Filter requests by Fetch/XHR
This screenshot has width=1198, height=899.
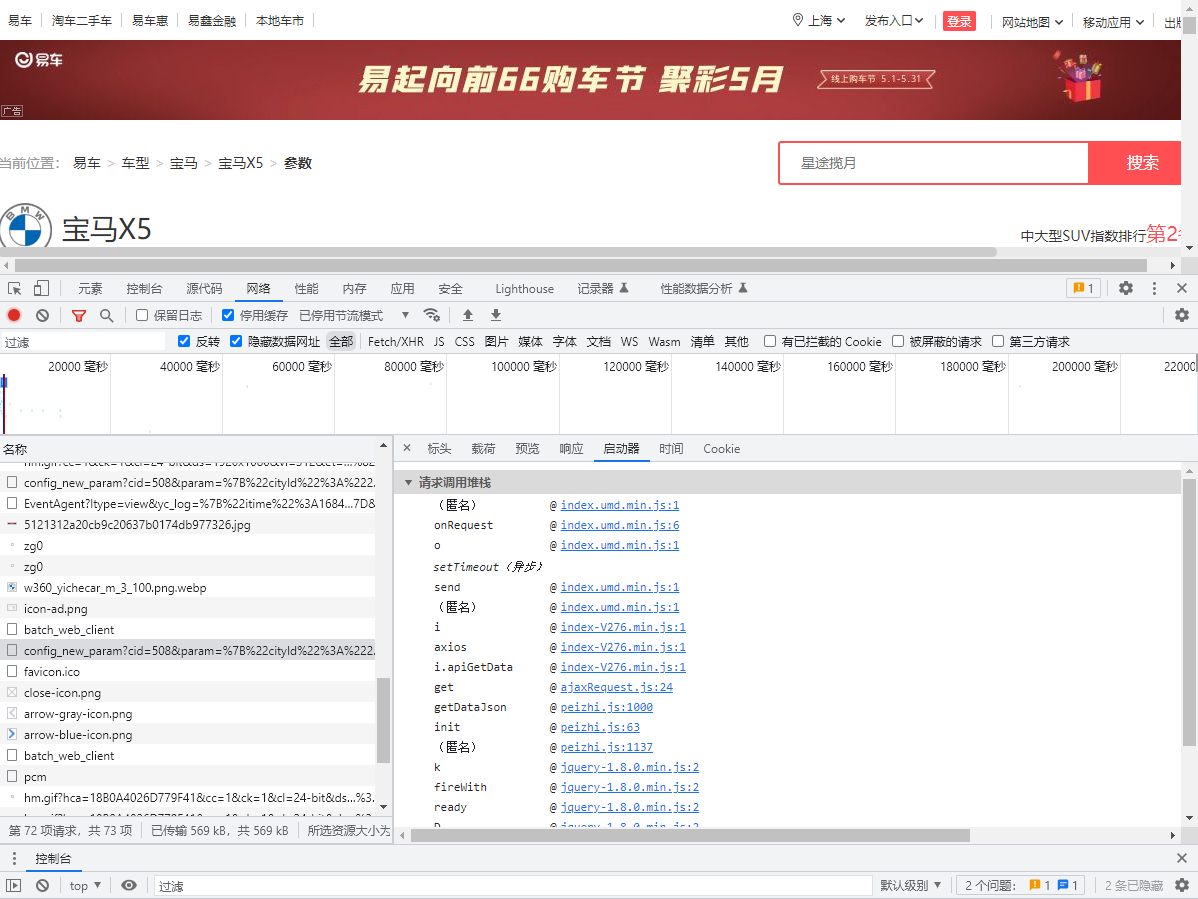click(396, 341)
